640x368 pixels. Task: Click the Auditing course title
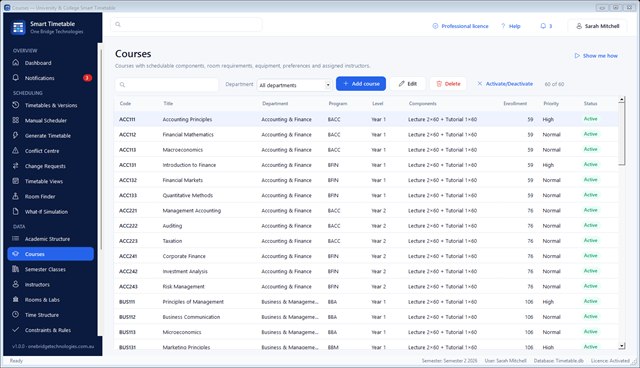[x=172, y=226]
